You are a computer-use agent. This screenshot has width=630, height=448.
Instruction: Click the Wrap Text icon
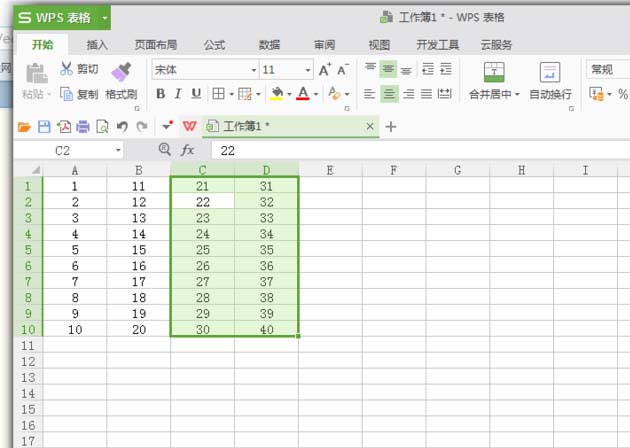[550, 72]
